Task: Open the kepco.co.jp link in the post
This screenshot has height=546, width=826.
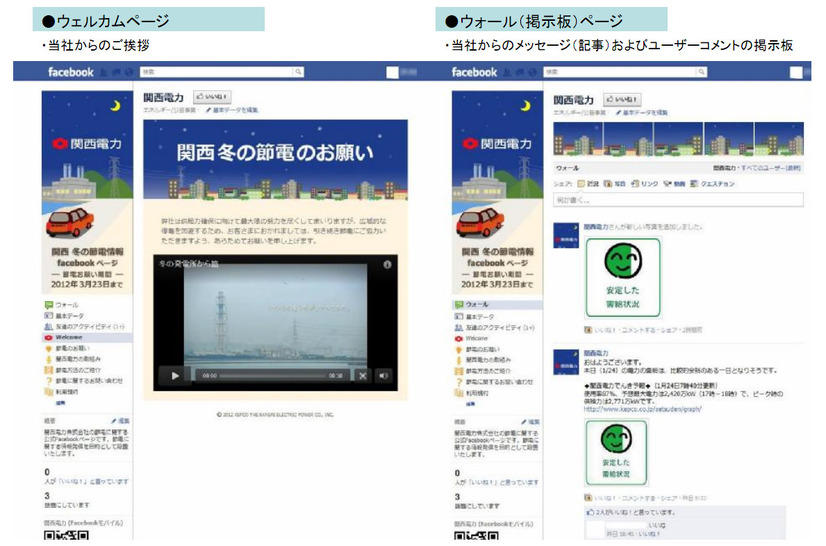Action: coord(642,409)
